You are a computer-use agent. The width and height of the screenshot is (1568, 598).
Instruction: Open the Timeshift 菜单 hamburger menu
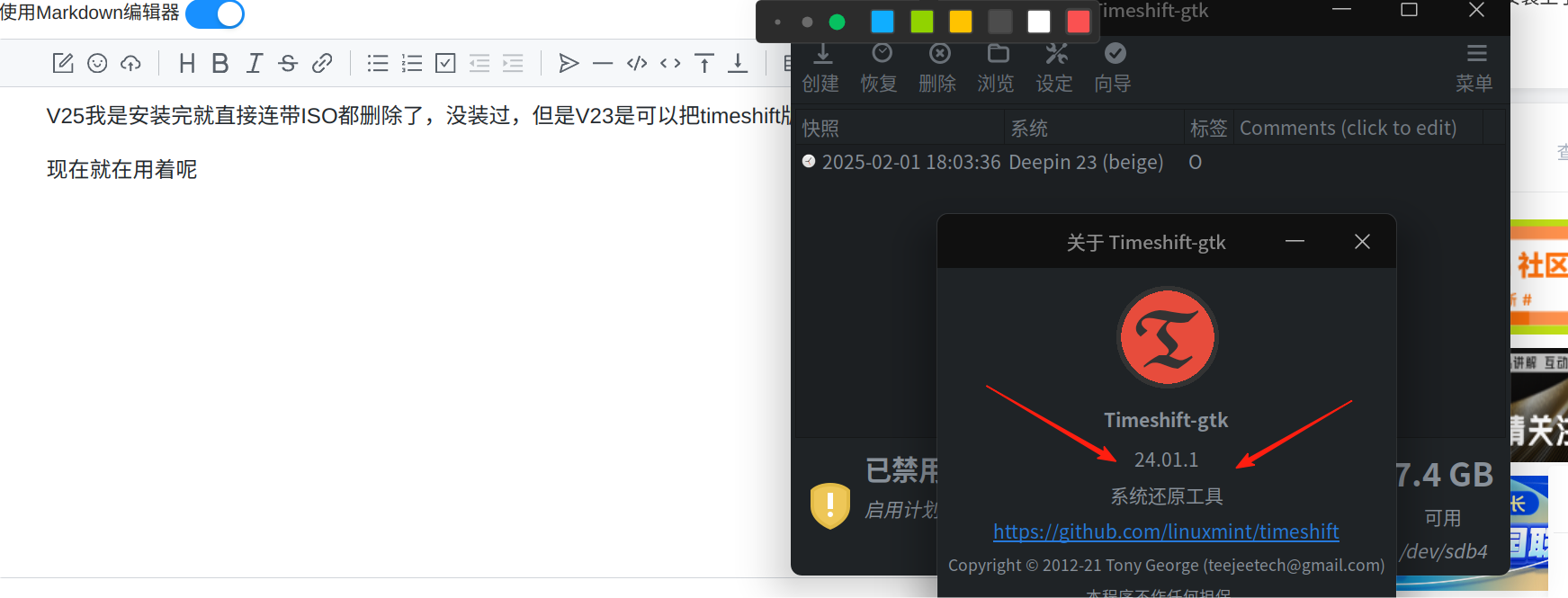1474,68
